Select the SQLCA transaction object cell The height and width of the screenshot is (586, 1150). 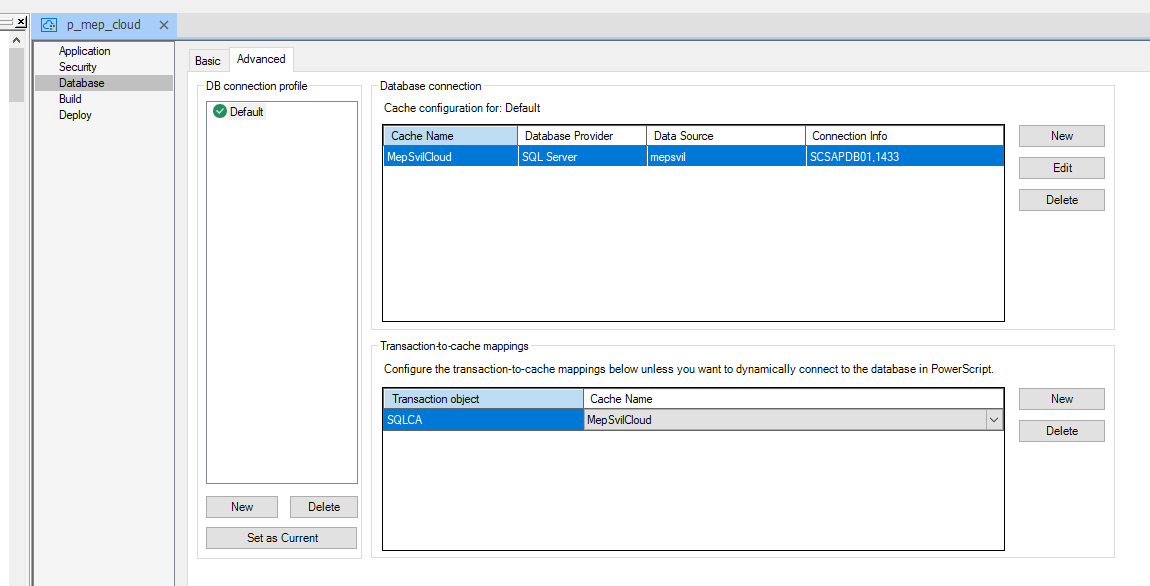pos(483,421)
